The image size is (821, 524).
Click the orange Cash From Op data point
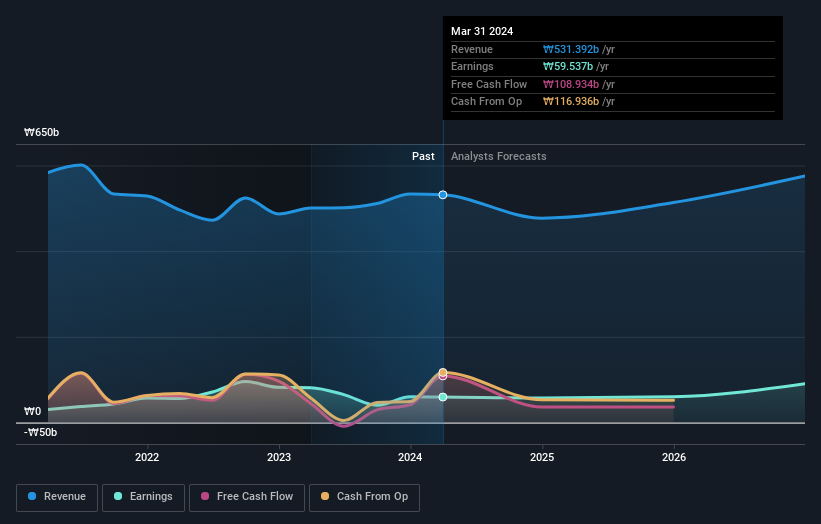coord(443,372)
